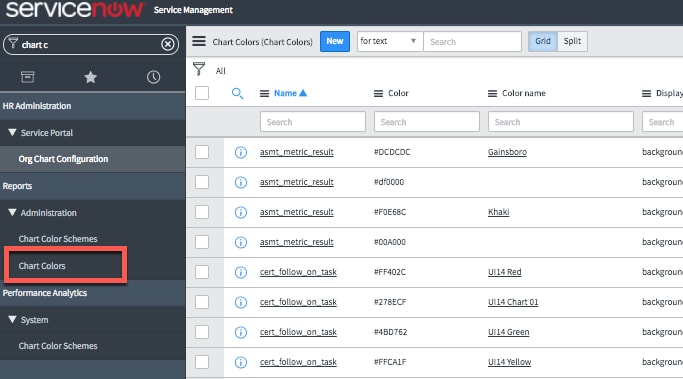Open the history clock tab
The width and height of the screenshot is (683, 379).
[153, 77]
